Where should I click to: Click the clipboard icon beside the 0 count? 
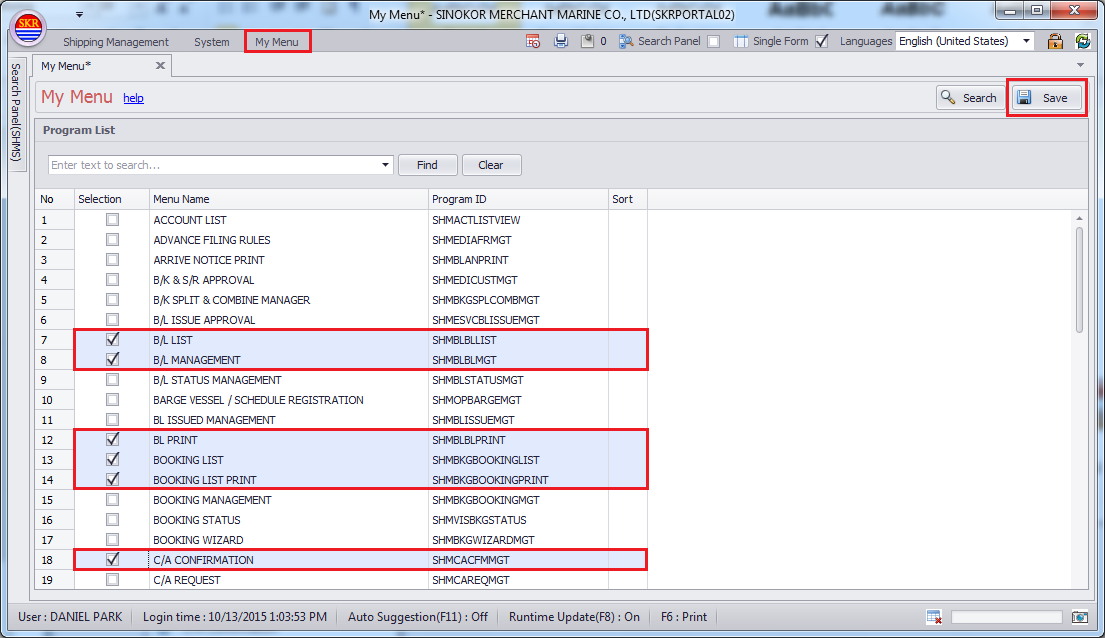(x=587, y=42)
